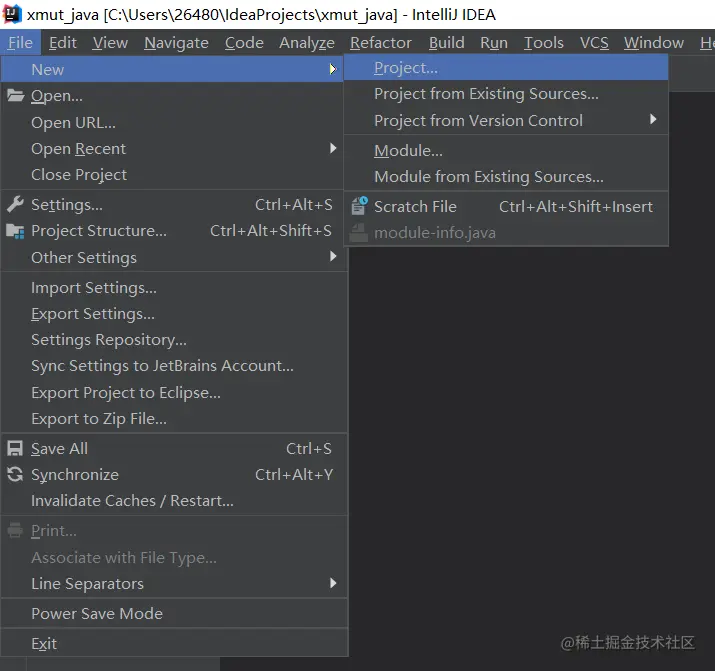Choose Open URL... entry
715x671 pixels.
(172, 122)
